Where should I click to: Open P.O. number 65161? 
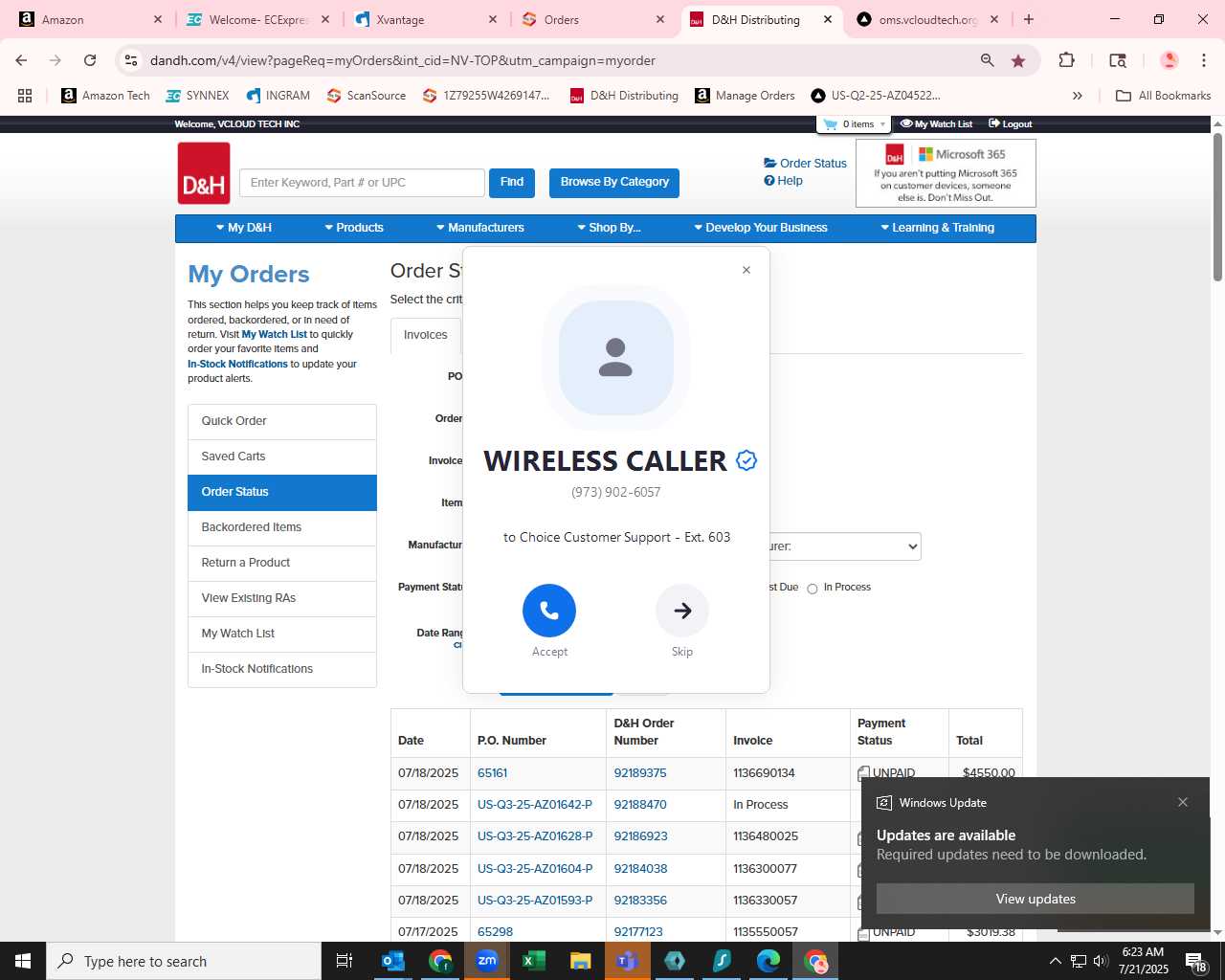[492, 773]
